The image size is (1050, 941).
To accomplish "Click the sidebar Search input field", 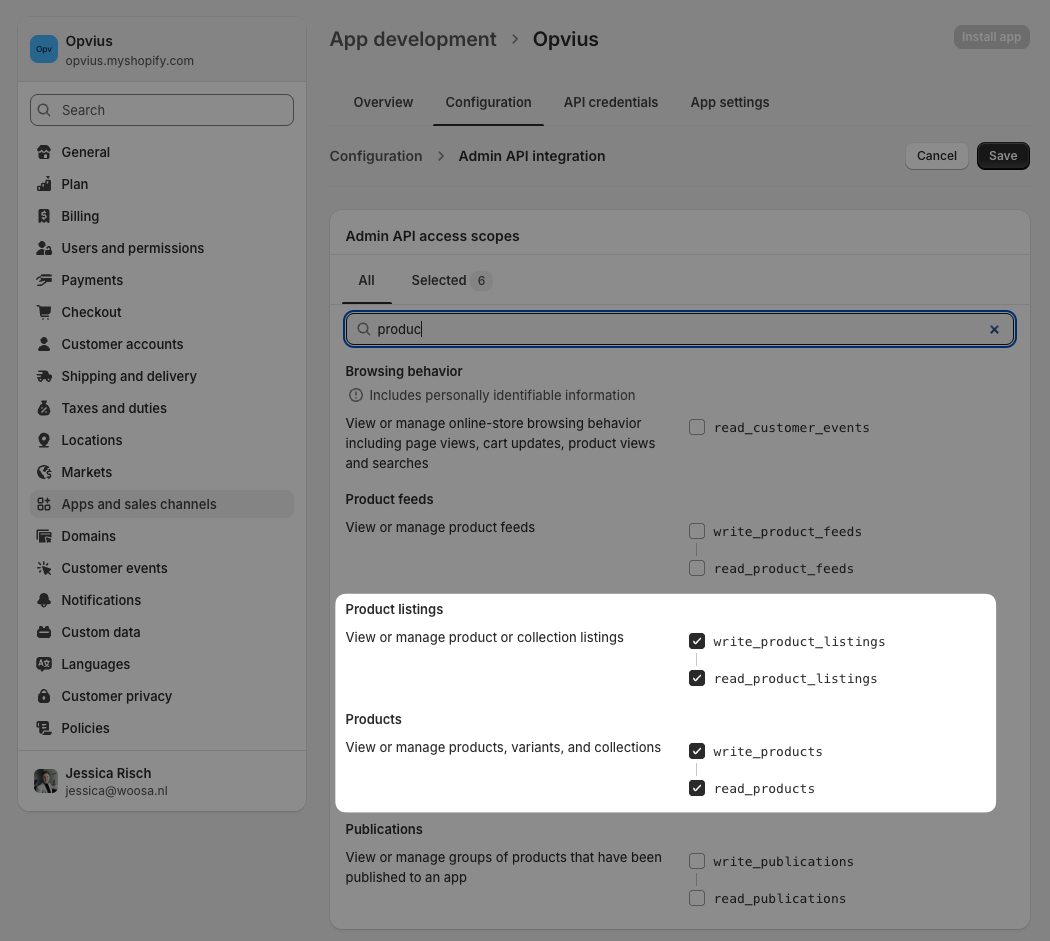I will tap(162, 110).
